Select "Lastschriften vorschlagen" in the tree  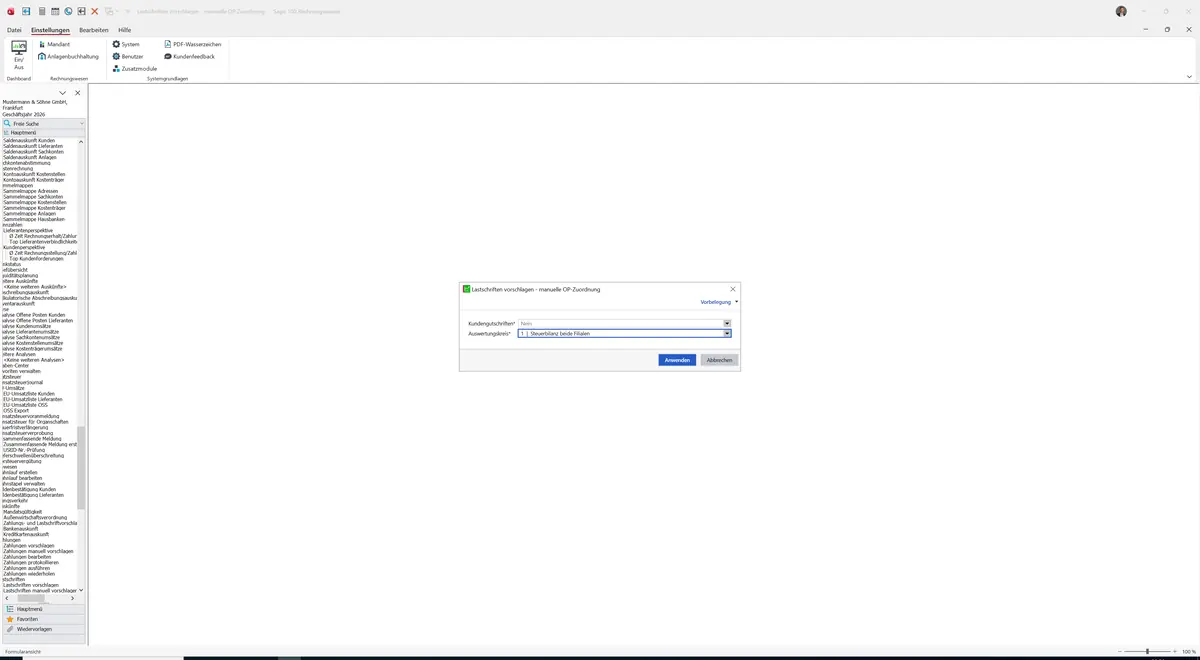pyautogui.click(x=31, y=585)
